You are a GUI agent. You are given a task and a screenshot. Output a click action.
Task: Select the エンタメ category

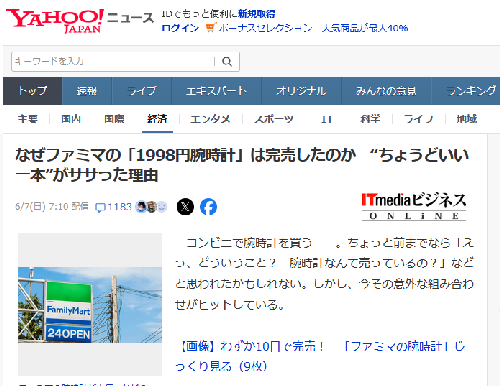(x=210, y=119)
